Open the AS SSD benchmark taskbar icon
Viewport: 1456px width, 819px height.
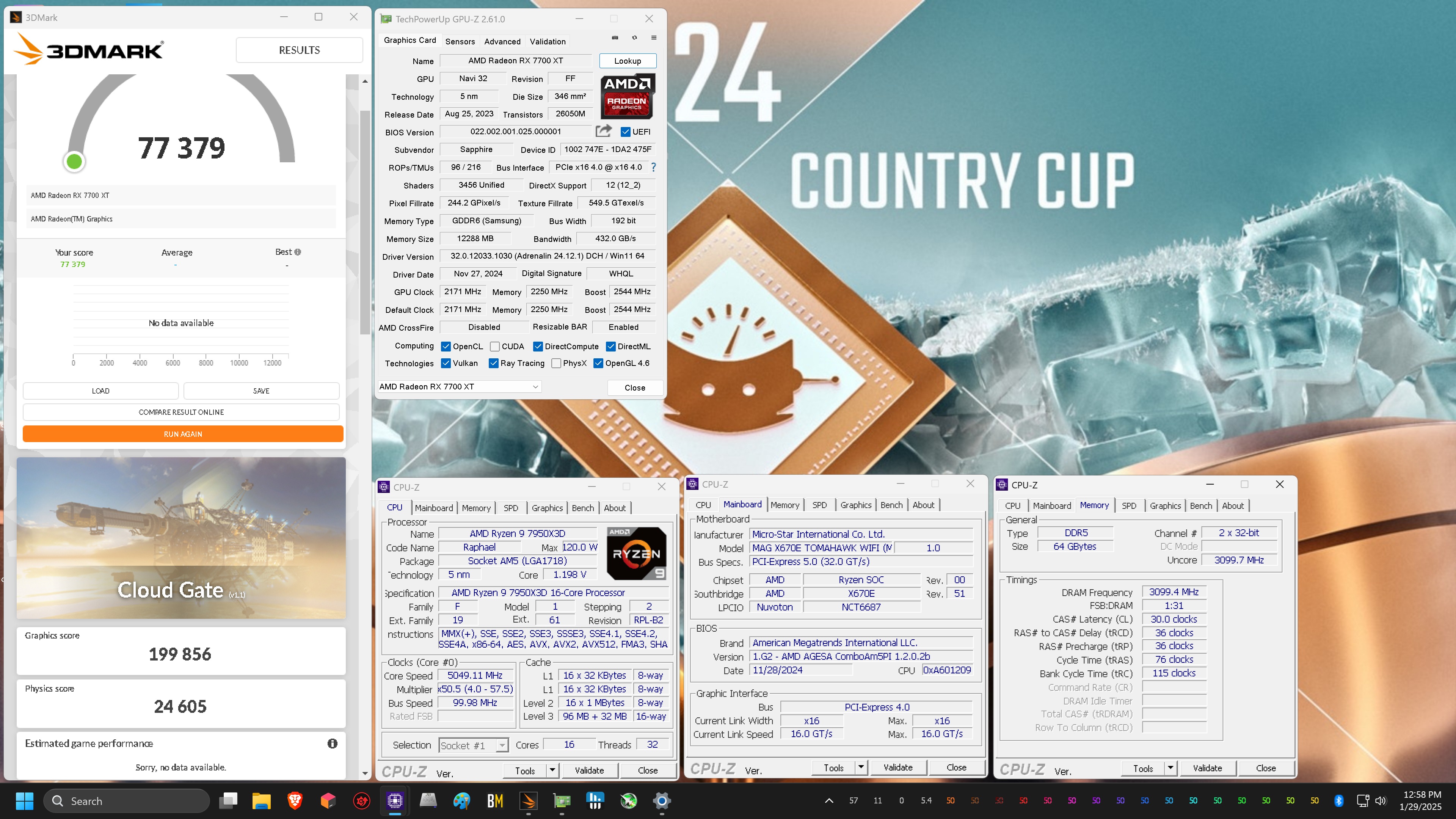point(428,801)
